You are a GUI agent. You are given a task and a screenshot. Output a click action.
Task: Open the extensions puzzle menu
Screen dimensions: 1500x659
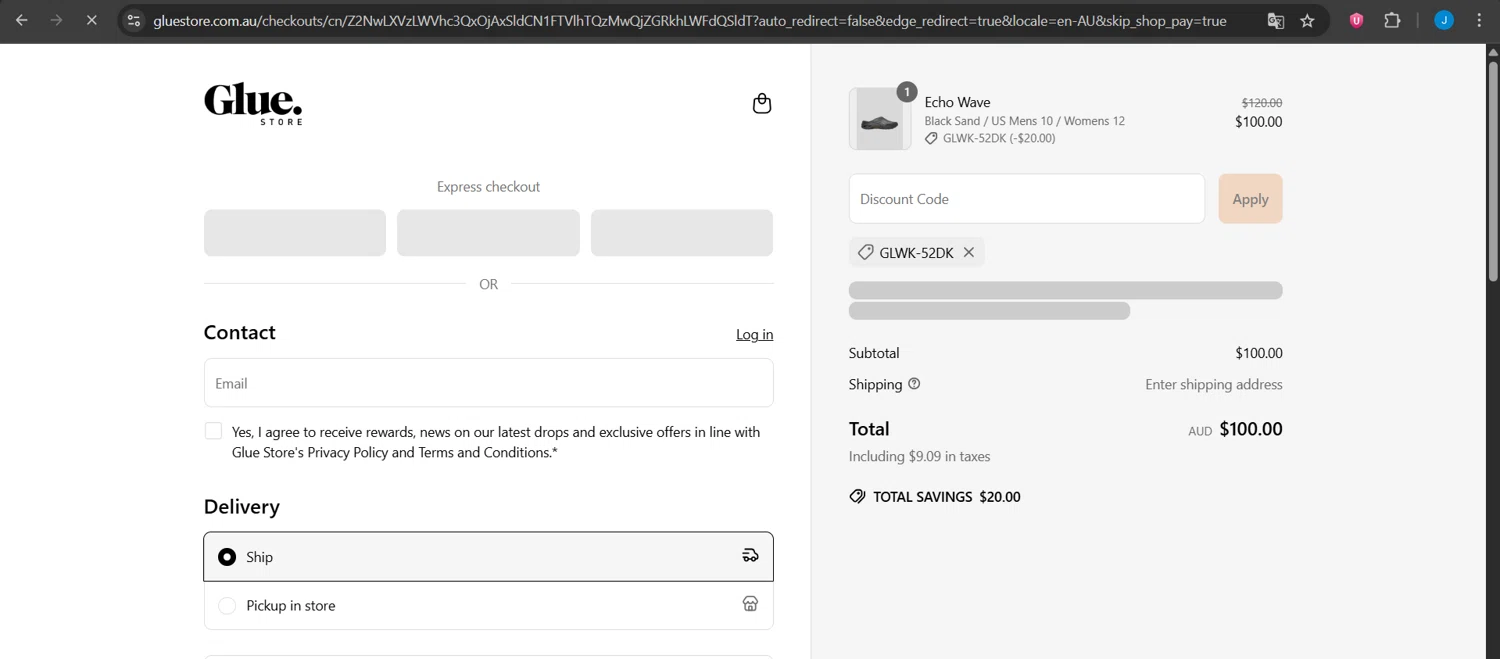point(1392,20)
